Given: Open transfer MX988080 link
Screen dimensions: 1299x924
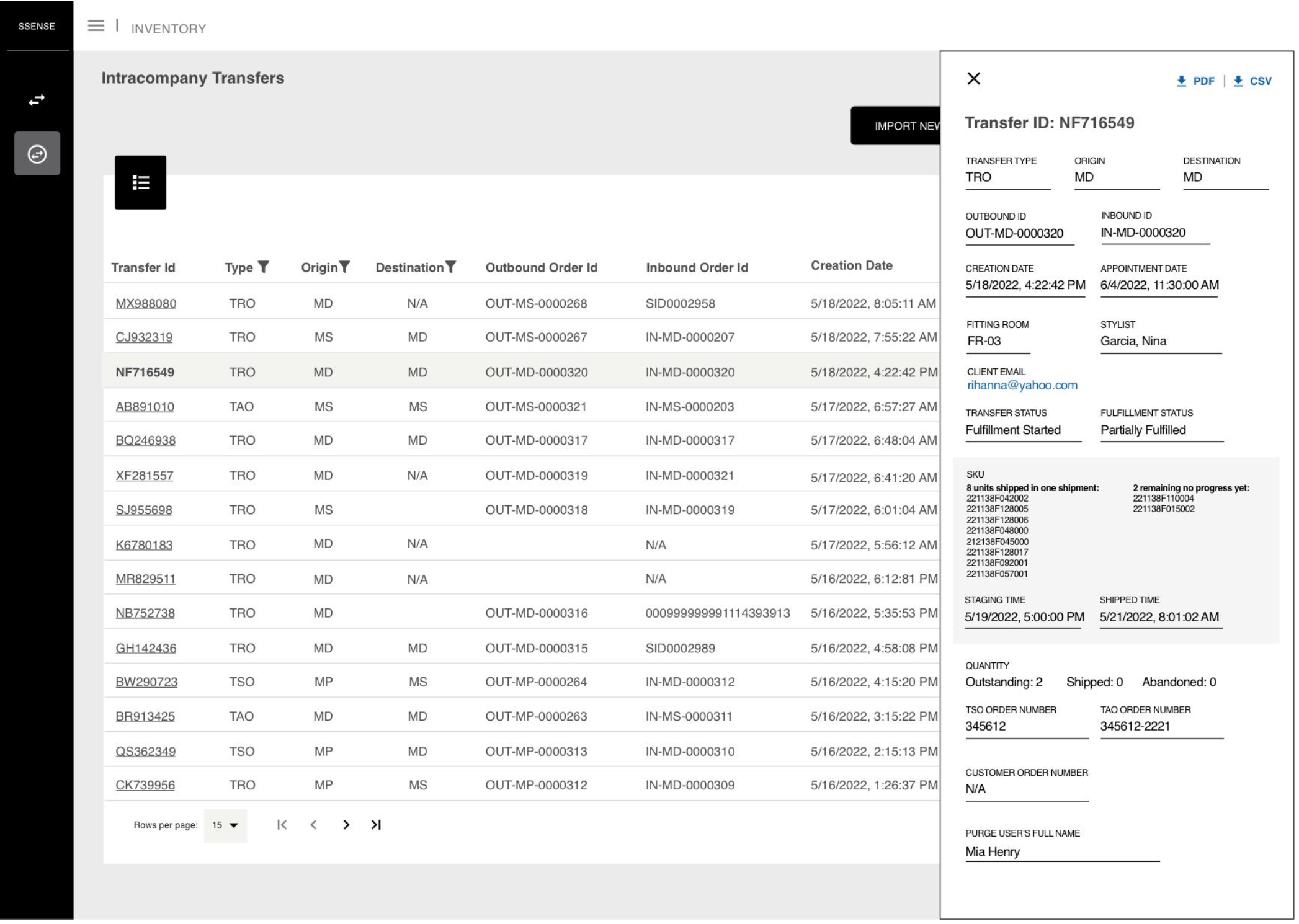Looking at the screenshot, I should point(146,304).
